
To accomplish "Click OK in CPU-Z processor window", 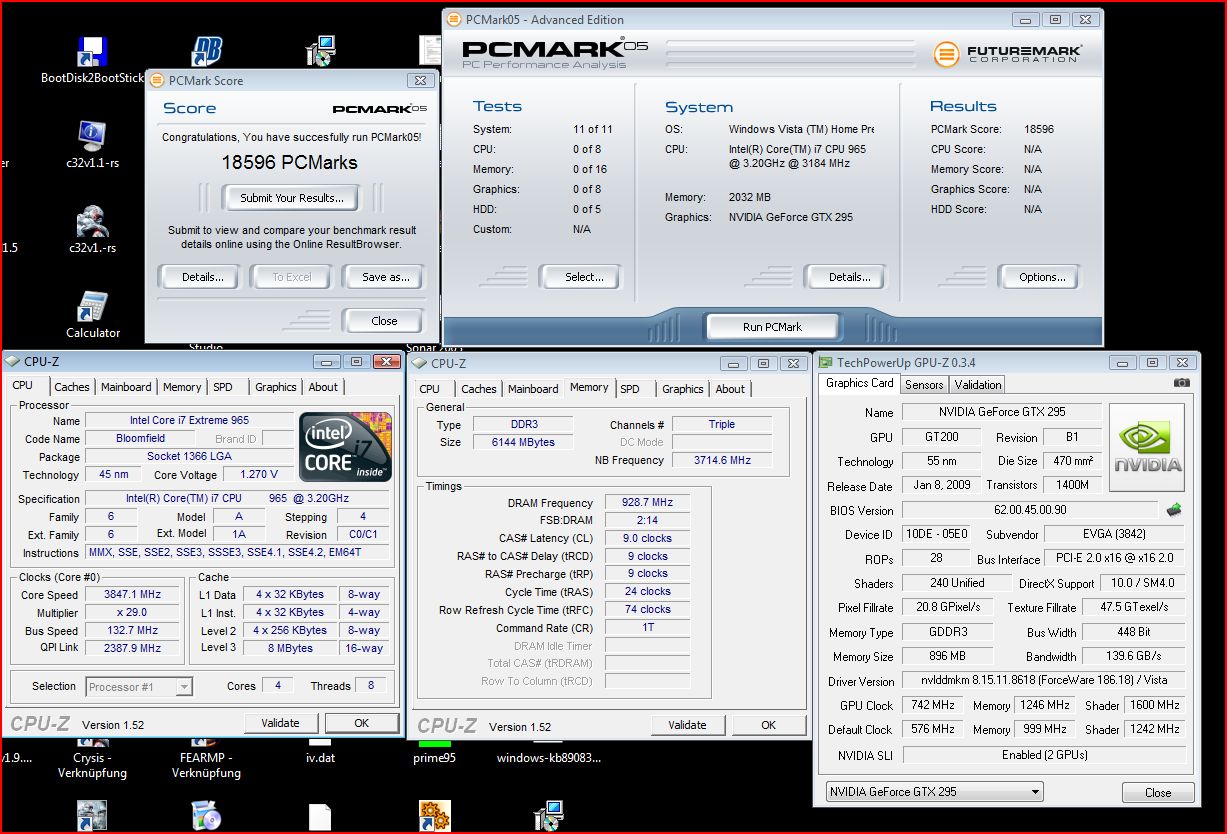I will (362, 723).
